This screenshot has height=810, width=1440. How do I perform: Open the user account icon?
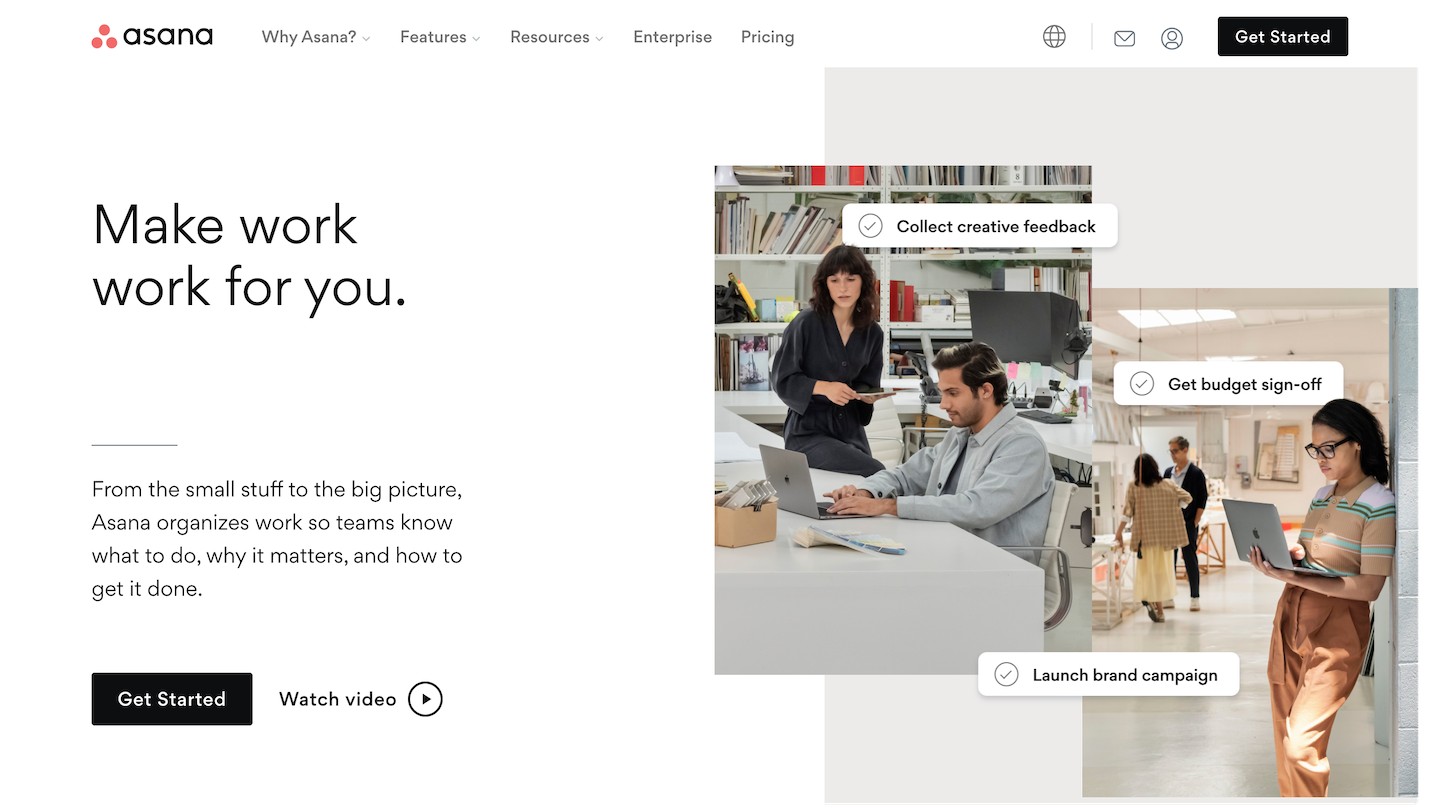tap(1172, 38)
